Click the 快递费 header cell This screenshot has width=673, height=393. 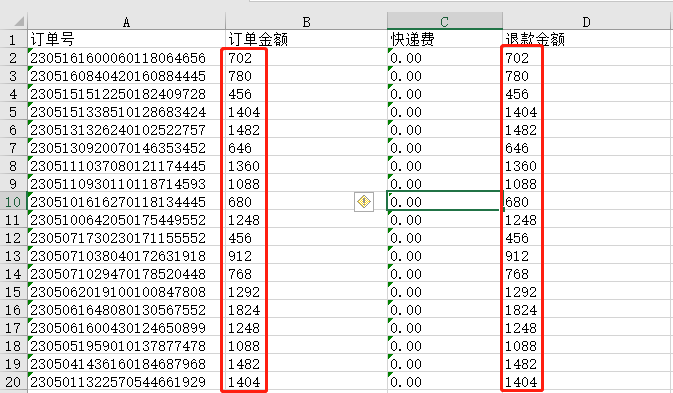pos(445,39)
